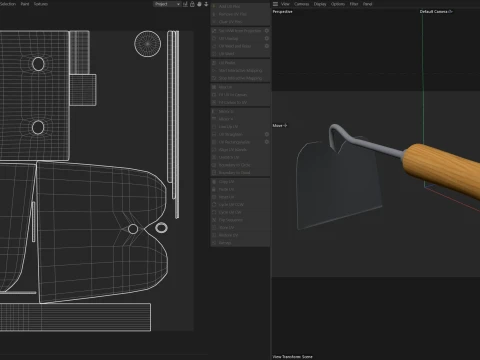Open the viewport Display menu

click(x=320, y=4)
